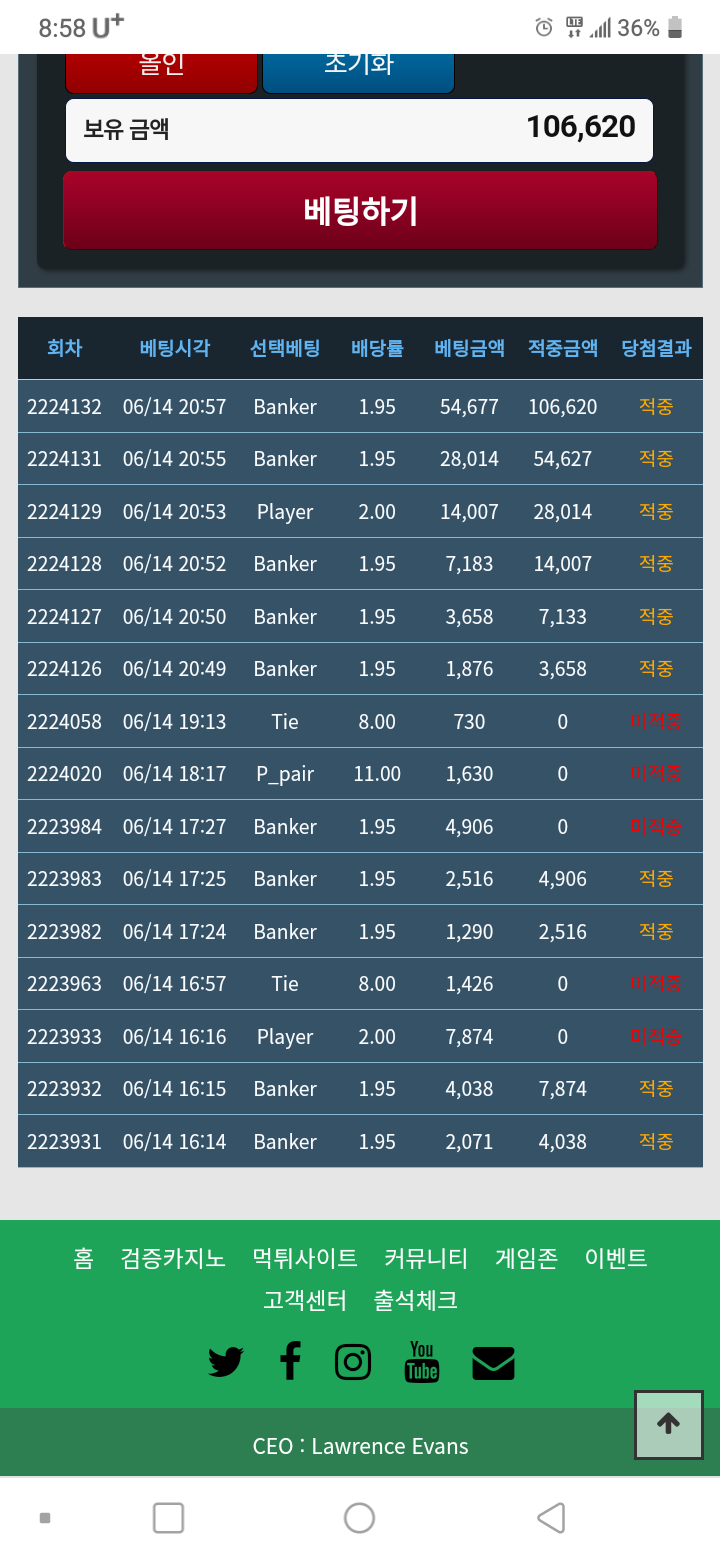
Task: Open the 출석체크 footer link
Action: pos(416,1300)
